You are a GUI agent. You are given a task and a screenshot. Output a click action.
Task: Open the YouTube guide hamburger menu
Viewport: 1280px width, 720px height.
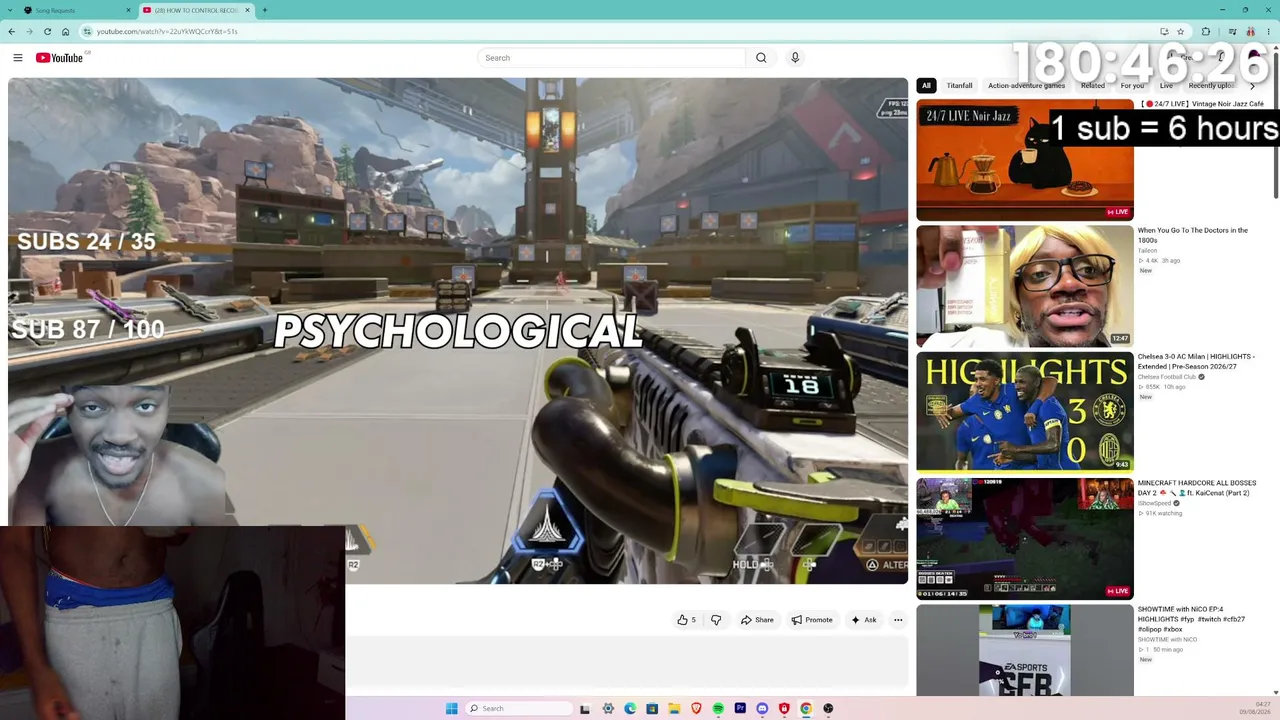point(18,58)
